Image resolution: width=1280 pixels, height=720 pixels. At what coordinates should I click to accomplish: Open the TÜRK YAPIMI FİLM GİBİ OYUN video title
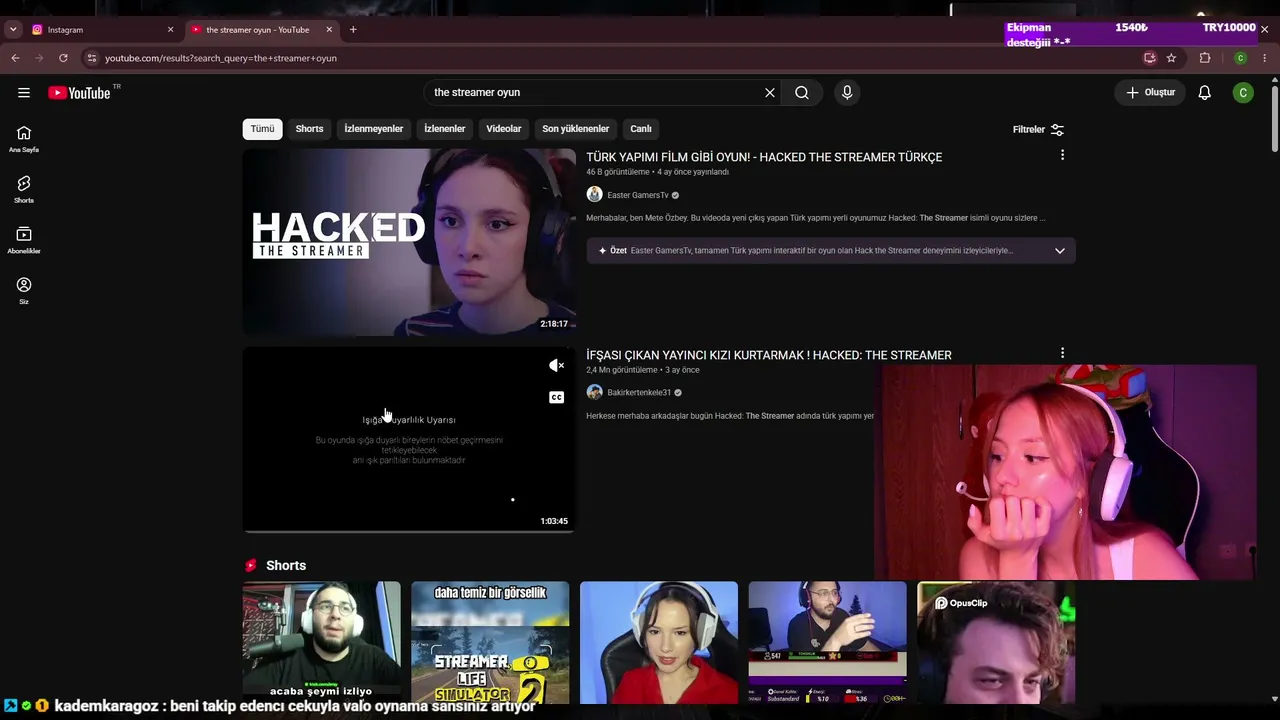(764, 157)
